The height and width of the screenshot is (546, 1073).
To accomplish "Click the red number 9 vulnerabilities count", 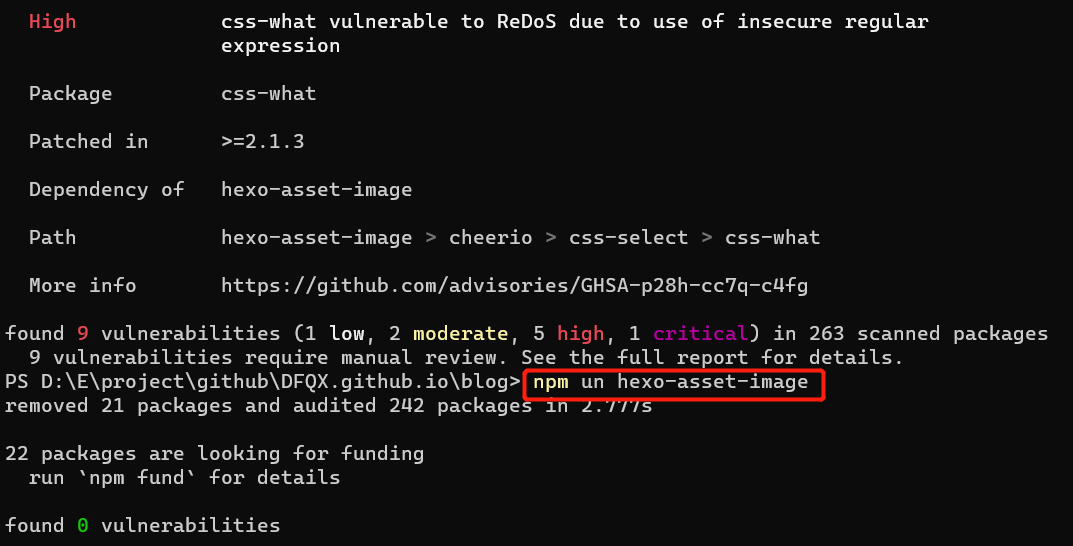I will 82,333.
